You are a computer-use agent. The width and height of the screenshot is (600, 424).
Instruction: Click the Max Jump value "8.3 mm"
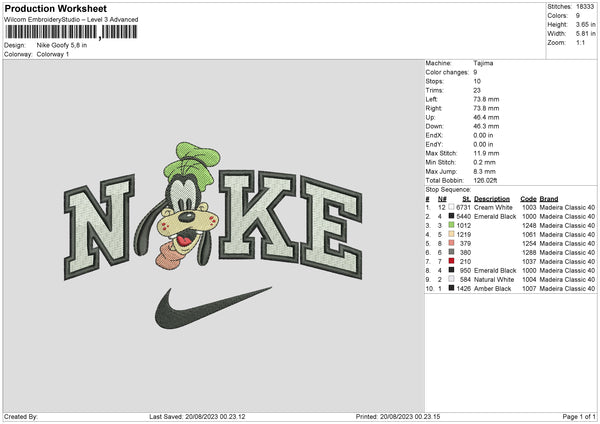[x=484, y=171]
